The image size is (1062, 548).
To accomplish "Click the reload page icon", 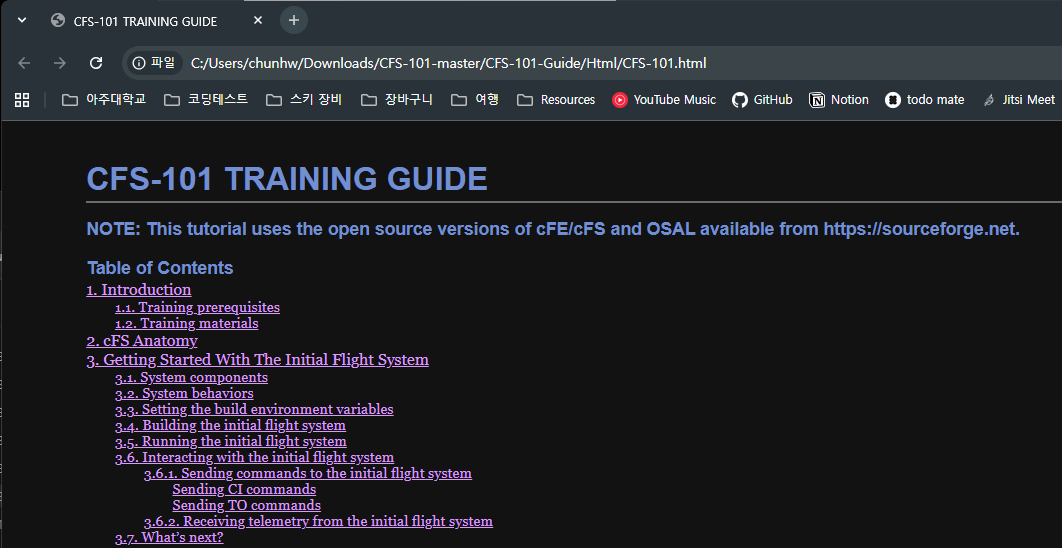I will click(x=96, y=63).
